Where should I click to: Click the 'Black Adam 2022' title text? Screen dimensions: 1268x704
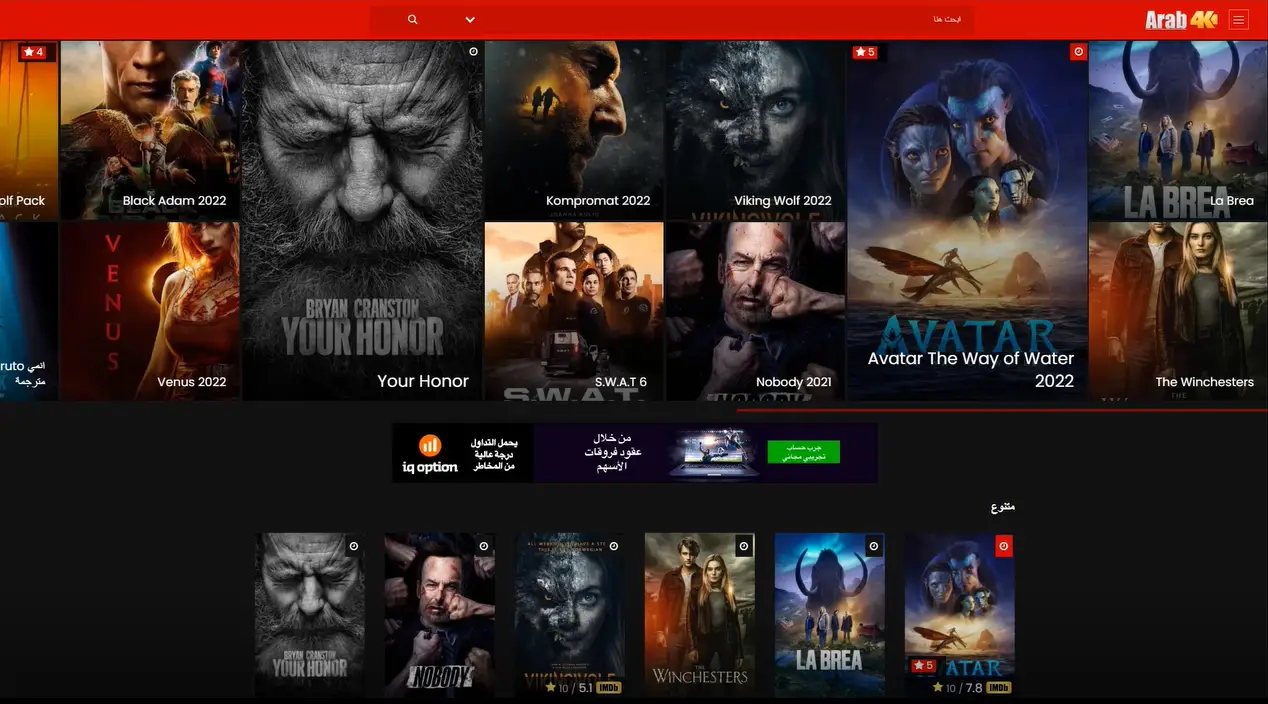pos(174,201)
